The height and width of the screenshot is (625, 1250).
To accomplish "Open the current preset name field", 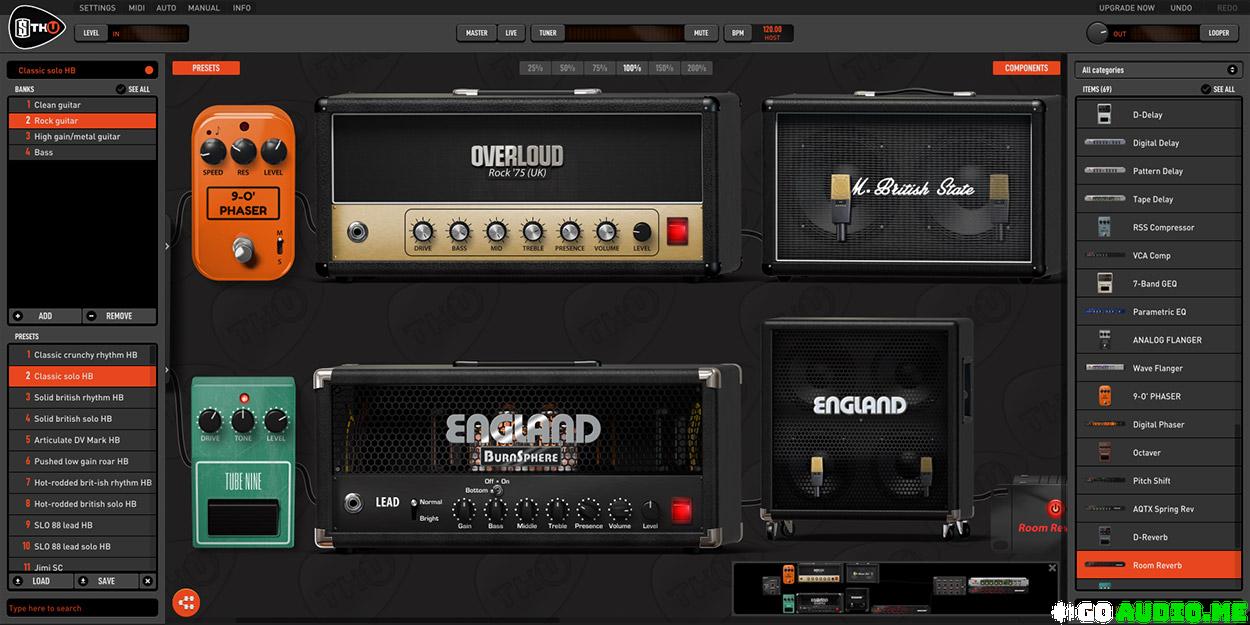I will [82, 70].
